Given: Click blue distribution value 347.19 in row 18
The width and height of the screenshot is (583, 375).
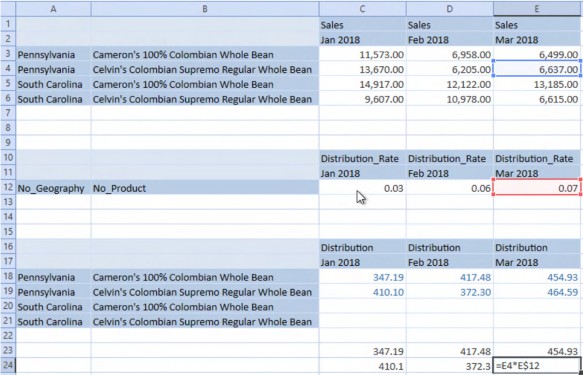Looking at the screenshot, I should click(362, 277).
